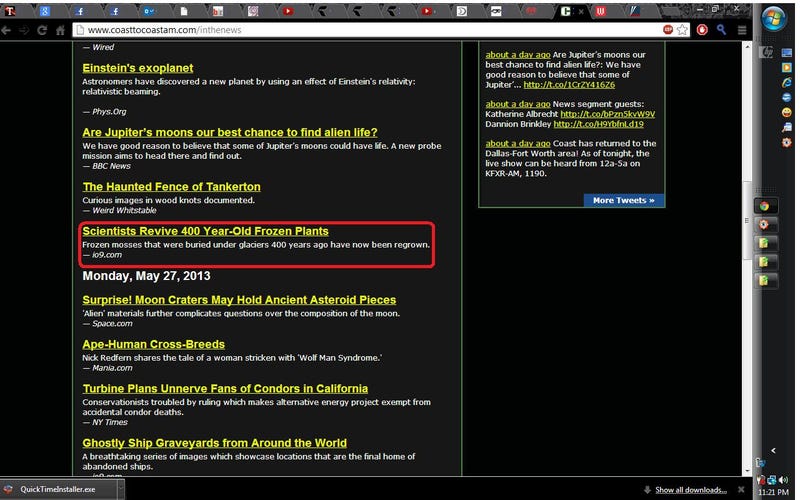The height and width of the screenshot is (500, 800).
Task: Close the downloads bar
Action: coord(741,490)
